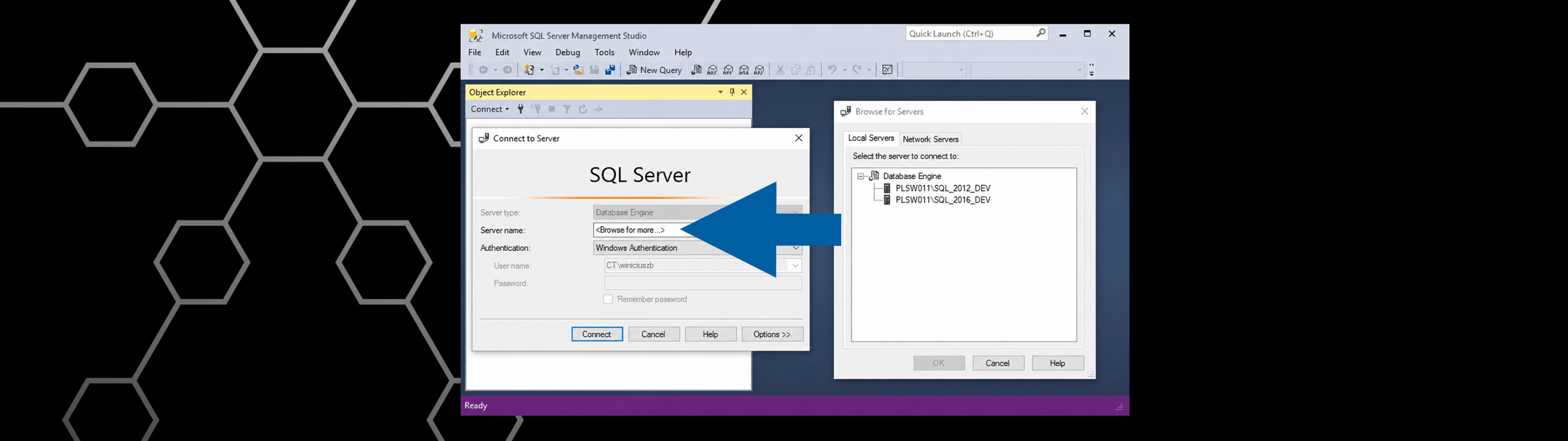Click the Undo toolbar icon

point(832,70)
